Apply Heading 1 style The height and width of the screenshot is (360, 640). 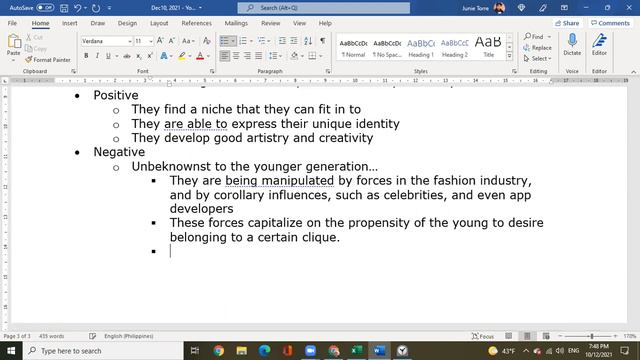tap(421, 48)
